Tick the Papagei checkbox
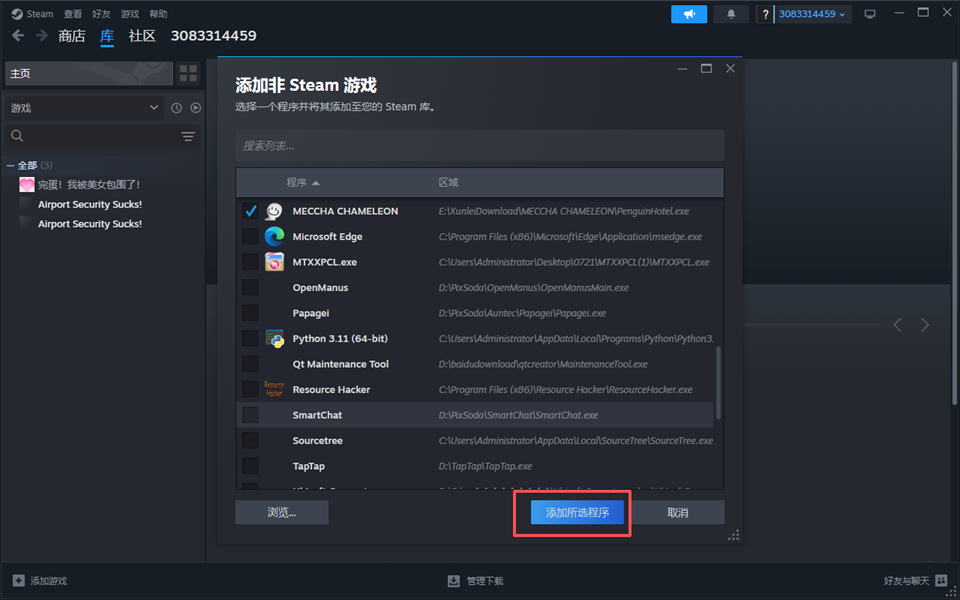The height and width of the screenshot is (600, 960). click(250, 313)
